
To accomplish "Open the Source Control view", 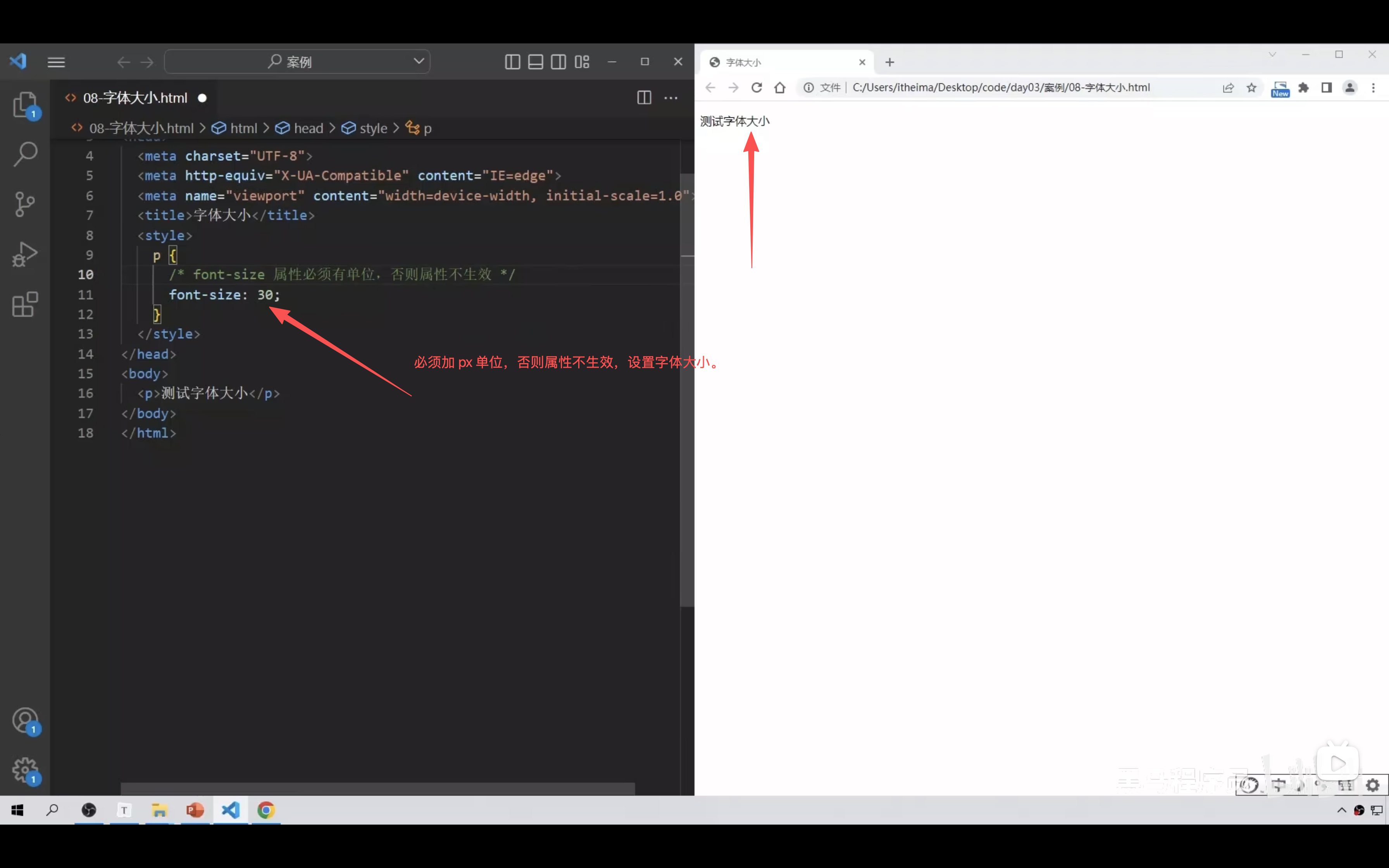I will tap(25, 204).
